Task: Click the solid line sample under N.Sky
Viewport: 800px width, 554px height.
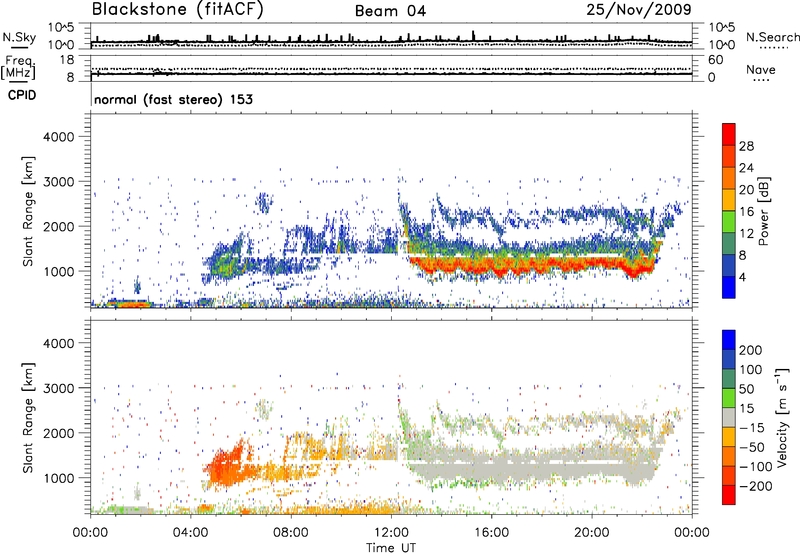Action: coord(19,48)
